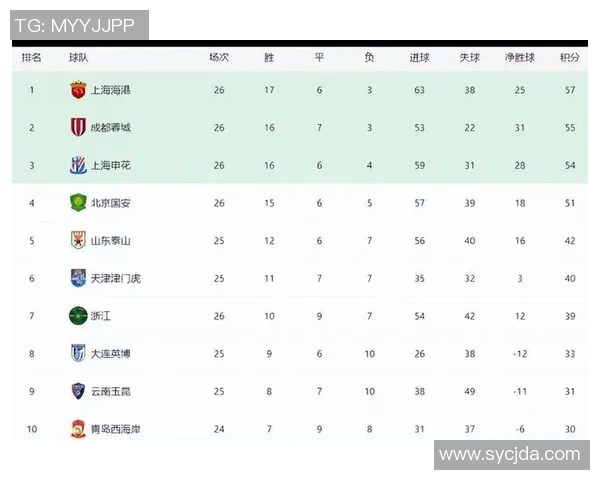Screen dimensions: 600x480
Task: Click the 北京国安 green logo
Action: point(78,203)
